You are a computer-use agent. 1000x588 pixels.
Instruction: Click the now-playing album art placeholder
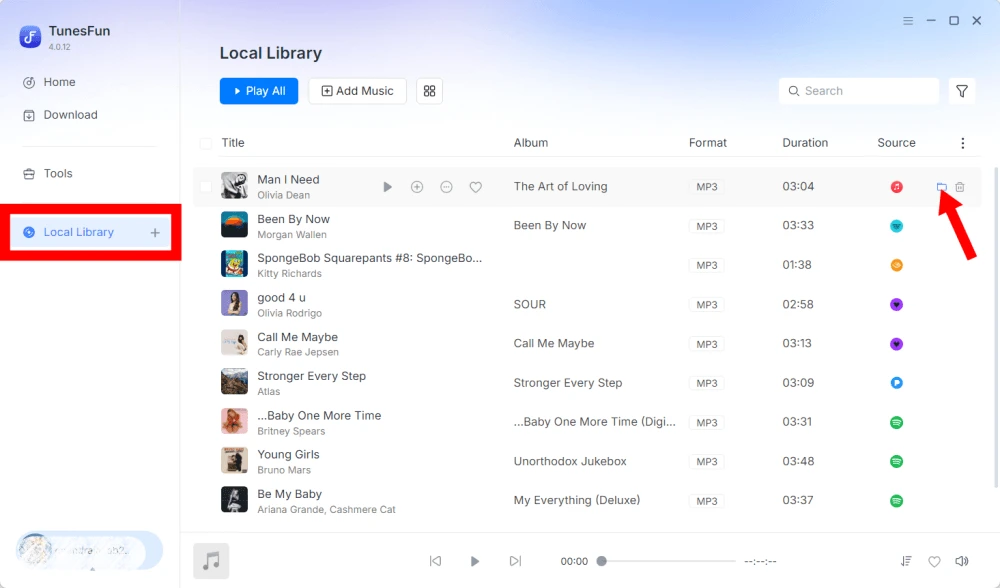(211, 561)
